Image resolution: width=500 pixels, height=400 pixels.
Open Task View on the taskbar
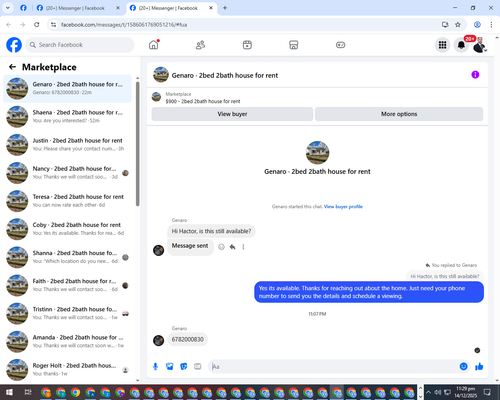(x=28, y=392)
